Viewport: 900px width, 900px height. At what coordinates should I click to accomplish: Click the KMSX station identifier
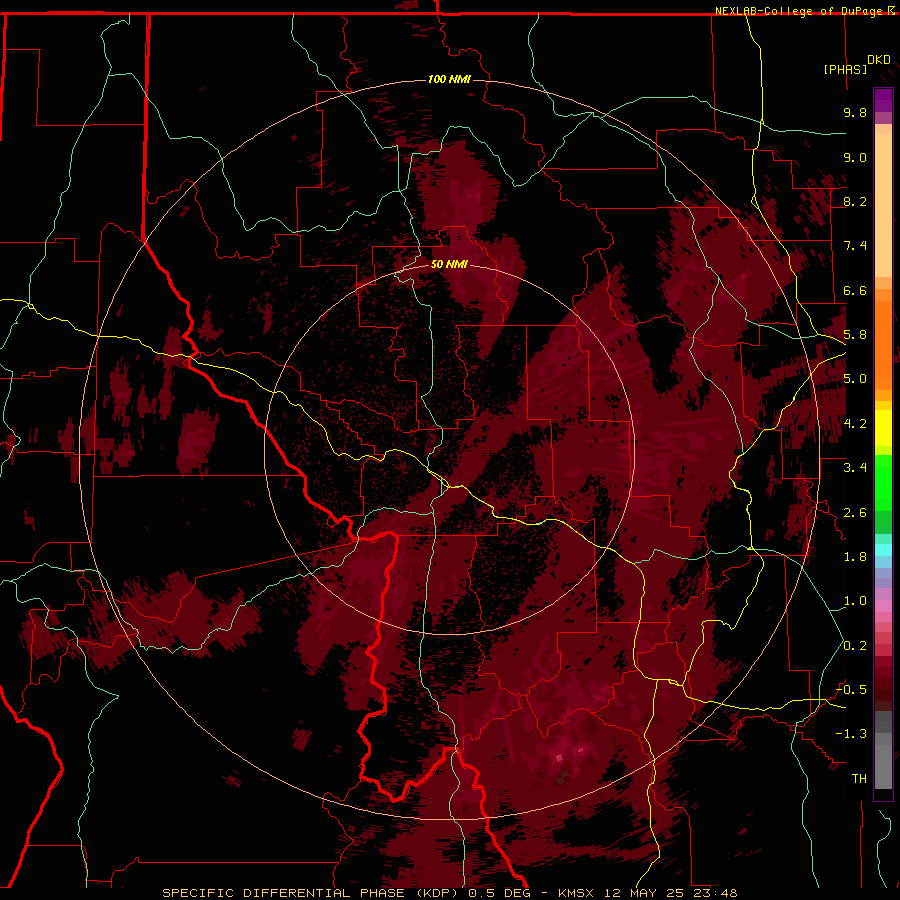tap(576, 893)
